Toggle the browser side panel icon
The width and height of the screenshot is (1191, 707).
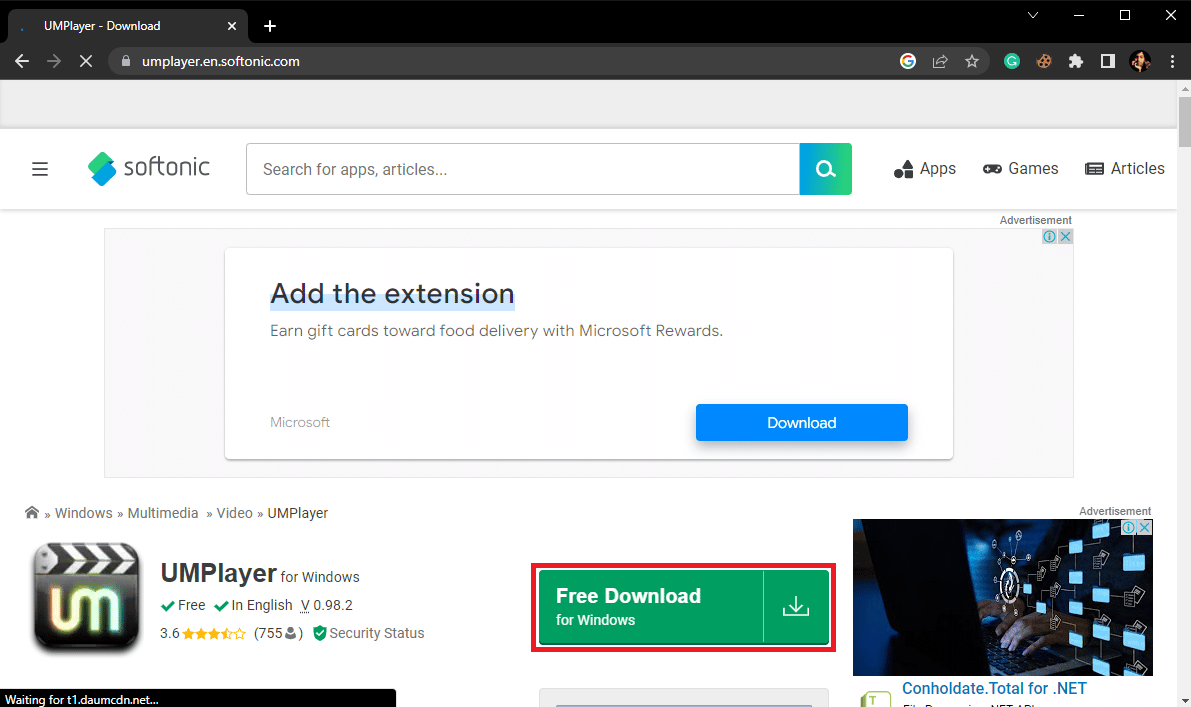pos(1107,61)
